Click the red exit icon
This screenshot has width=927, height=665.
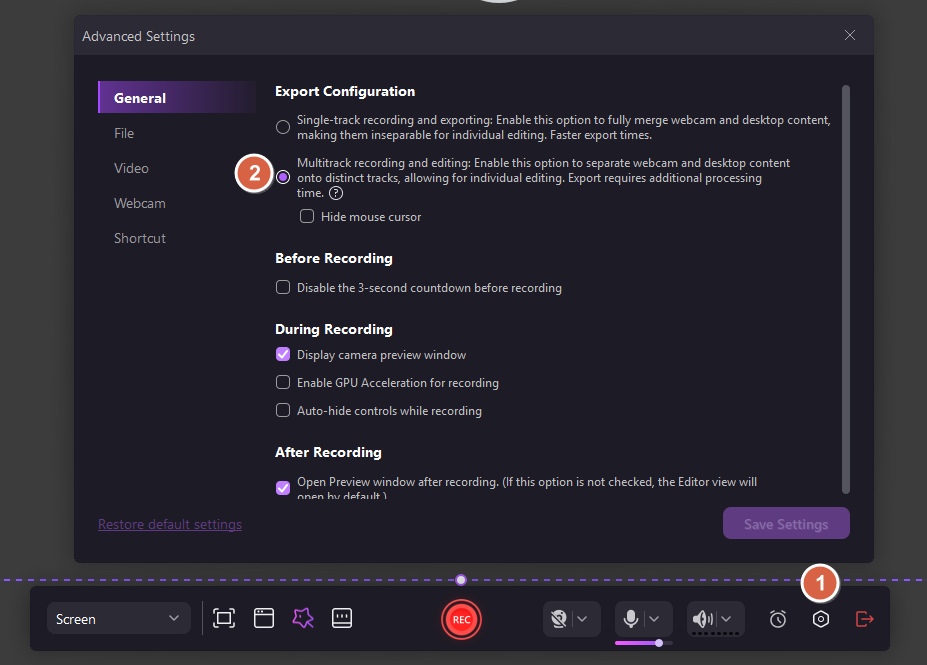pyautogui.click(x=865, y=619)
